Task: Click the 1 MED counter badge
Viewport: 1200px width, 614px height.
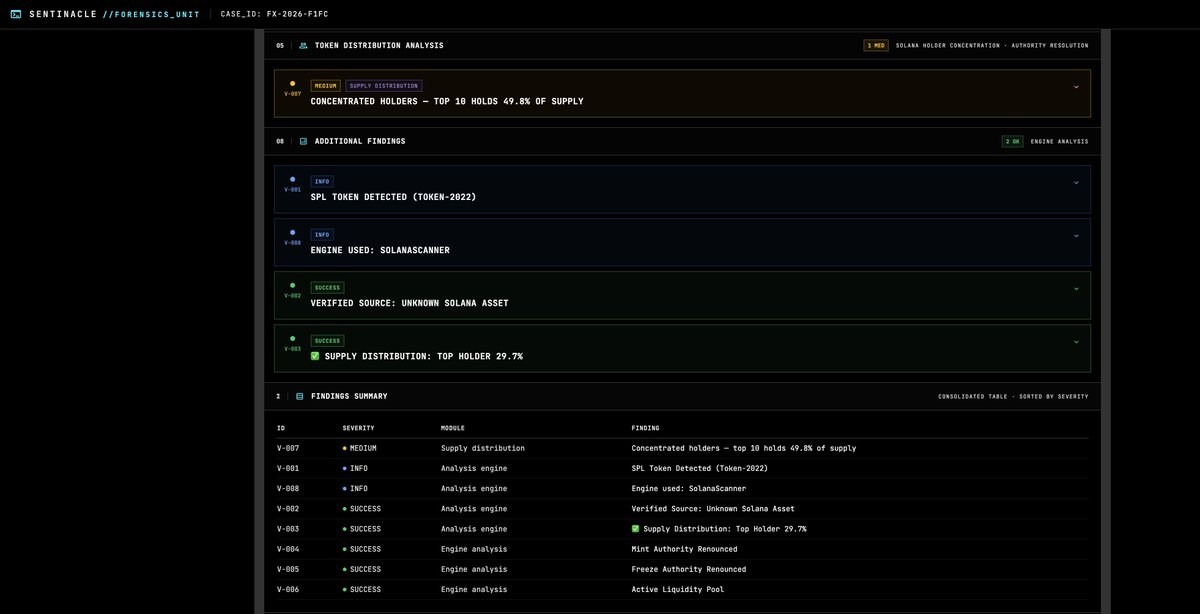Action: pos(875,45)
